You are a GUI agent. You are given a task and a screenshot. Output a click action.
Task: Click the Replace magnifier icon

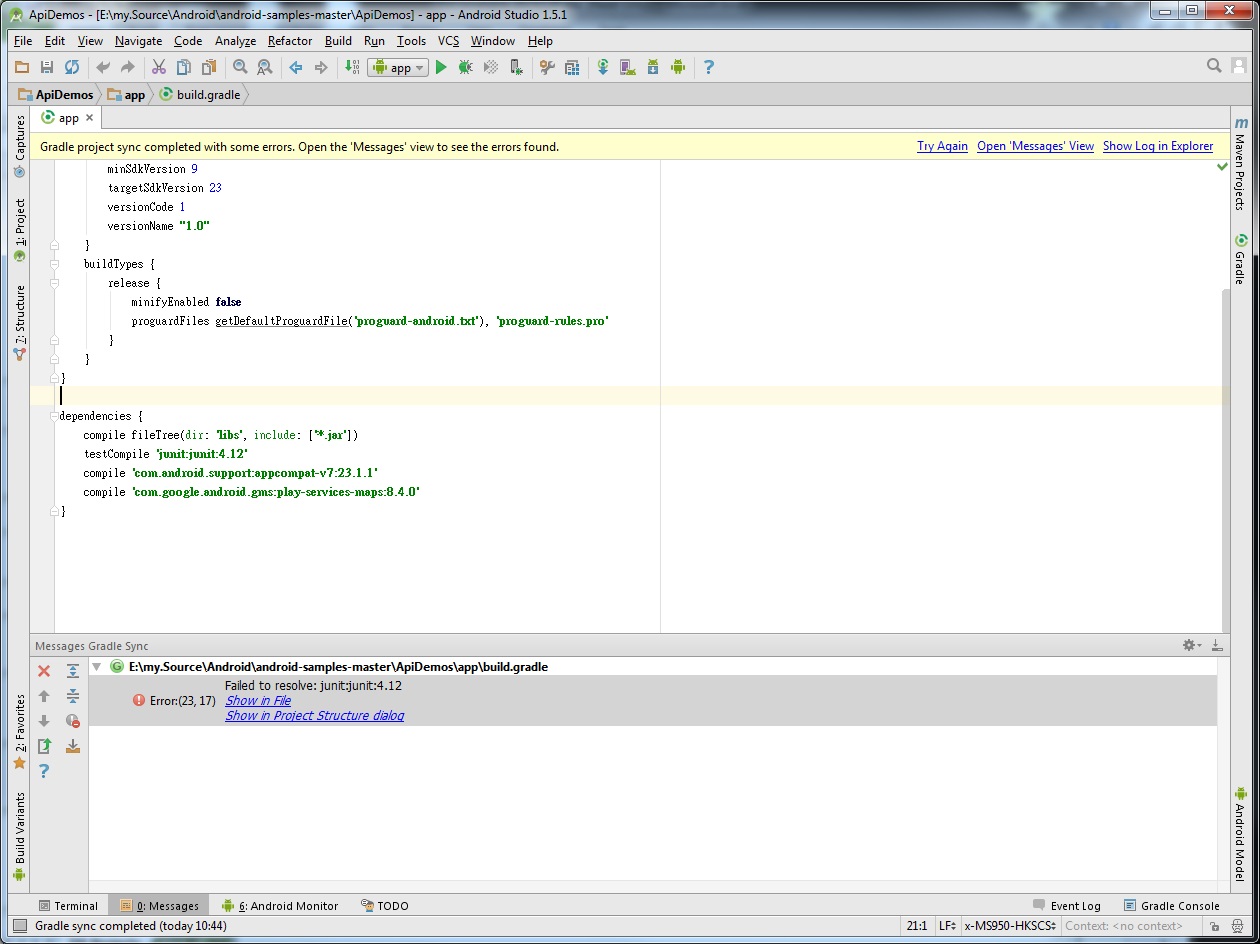pyautogui.click(x=265, y=67)
